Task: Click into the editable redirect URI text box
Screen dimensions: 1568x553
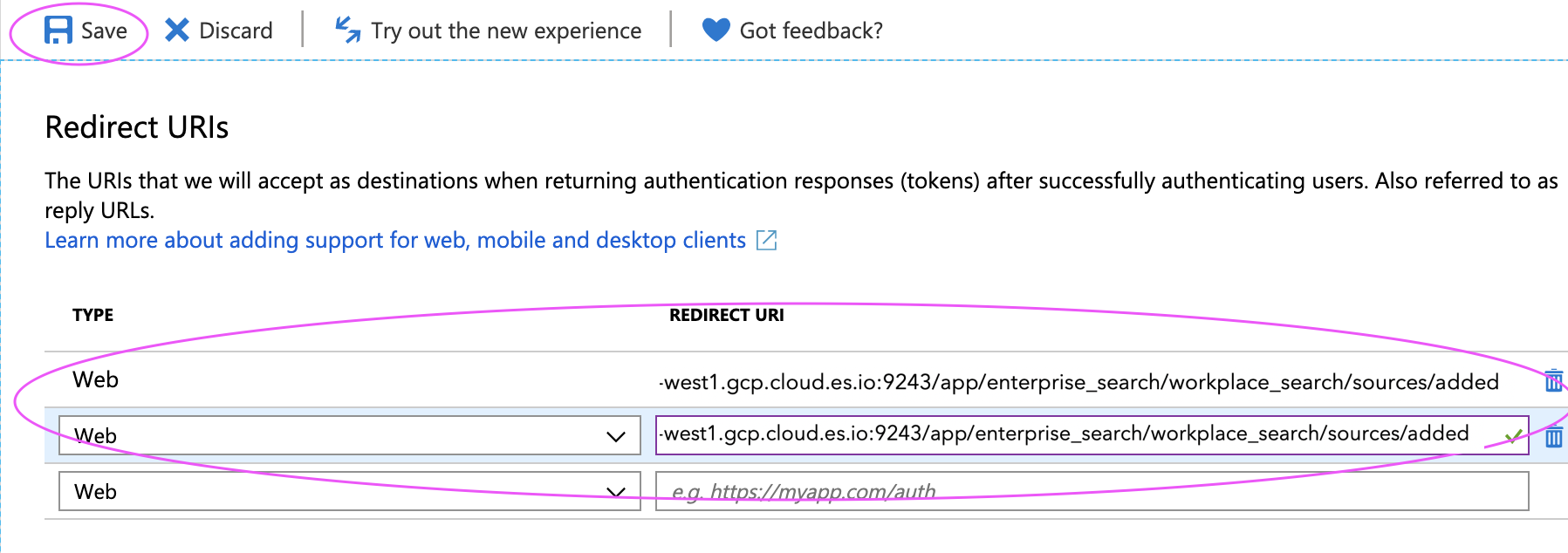Action: tap(1065, 434)
